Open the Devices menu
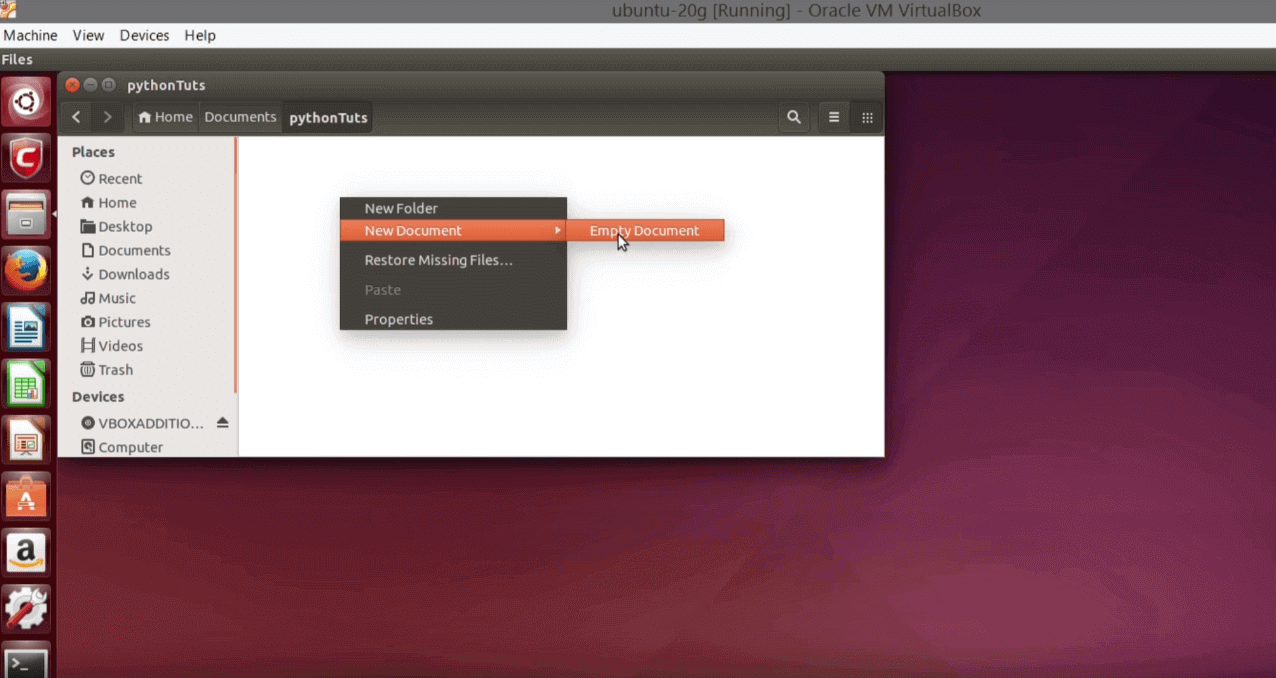Screen dimensions: 1276x678 click(x=144, y=35)
